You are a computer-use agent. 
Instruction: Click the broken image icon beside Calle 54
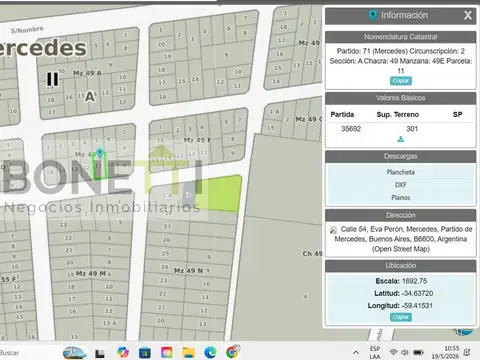click(333, 230)
